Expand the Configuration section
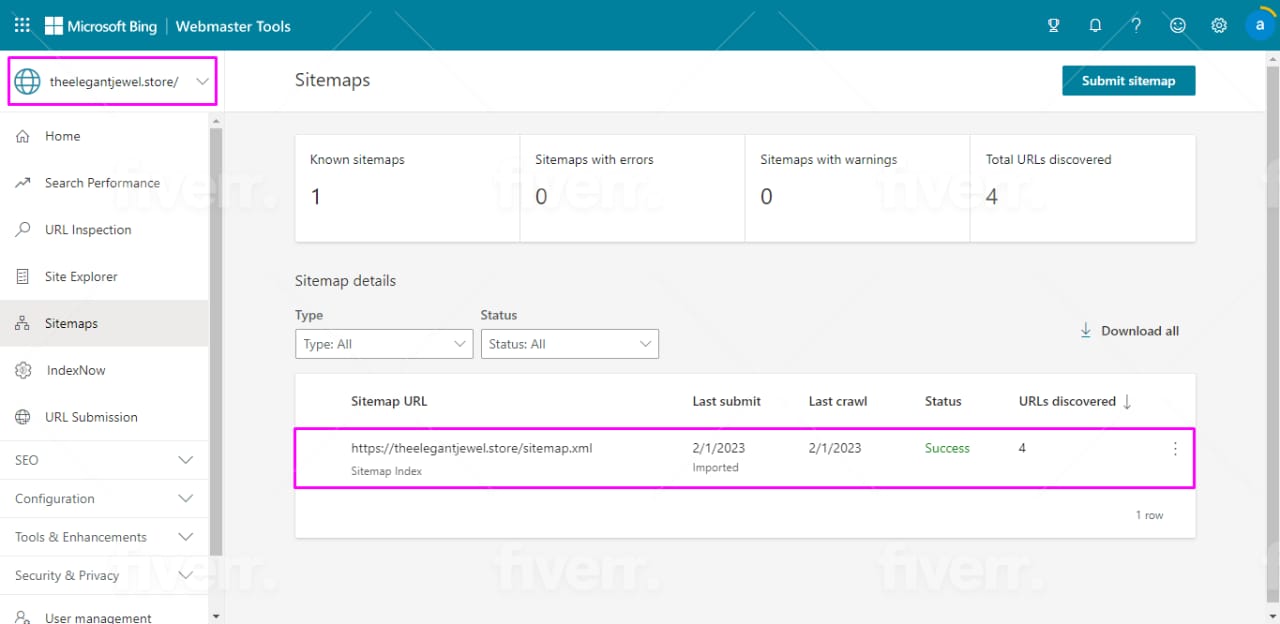The width and height of the screenshot is (1280, 624). tap(104, 498)
